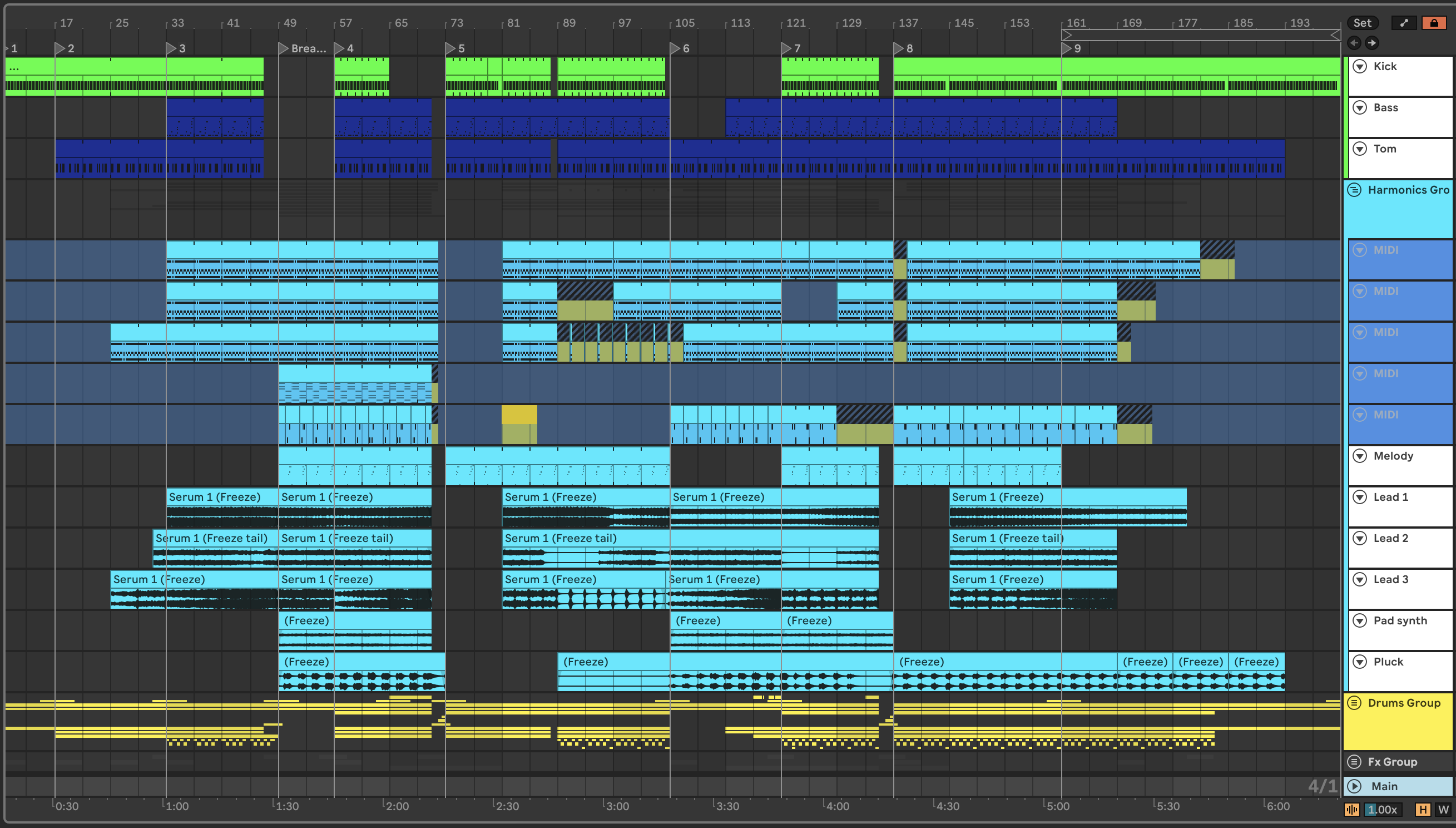Unfold the Kick track
This screenshot has width=1456, height=828.
(1360, 67)
